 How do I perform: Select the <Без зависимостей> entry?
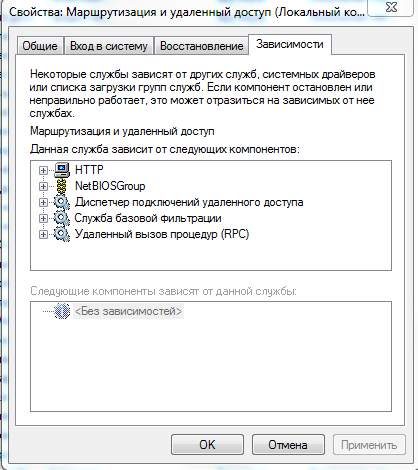(x=128, y=311)
